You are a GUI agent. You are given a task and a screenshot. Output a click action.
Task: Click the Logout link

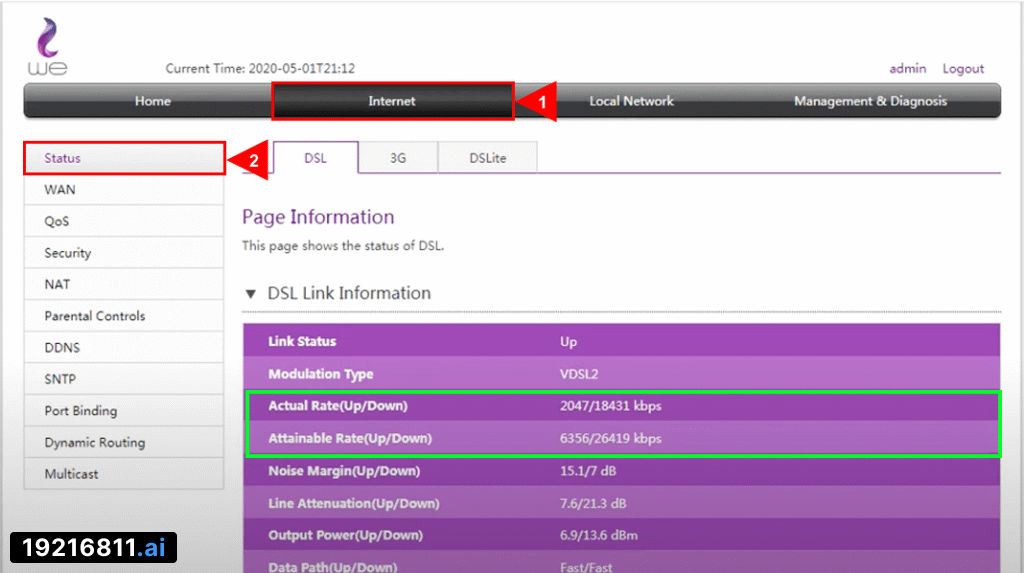coord(963,69)
